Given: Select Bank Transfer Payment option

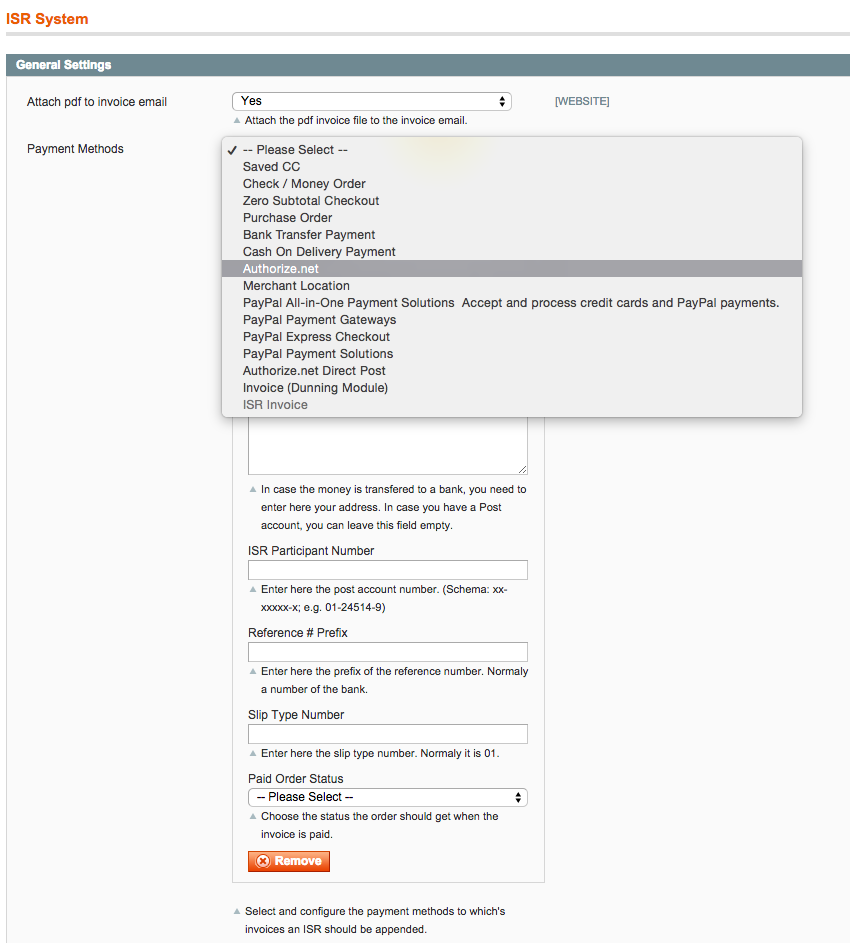Looking at the screenshot, I should 309,235.
